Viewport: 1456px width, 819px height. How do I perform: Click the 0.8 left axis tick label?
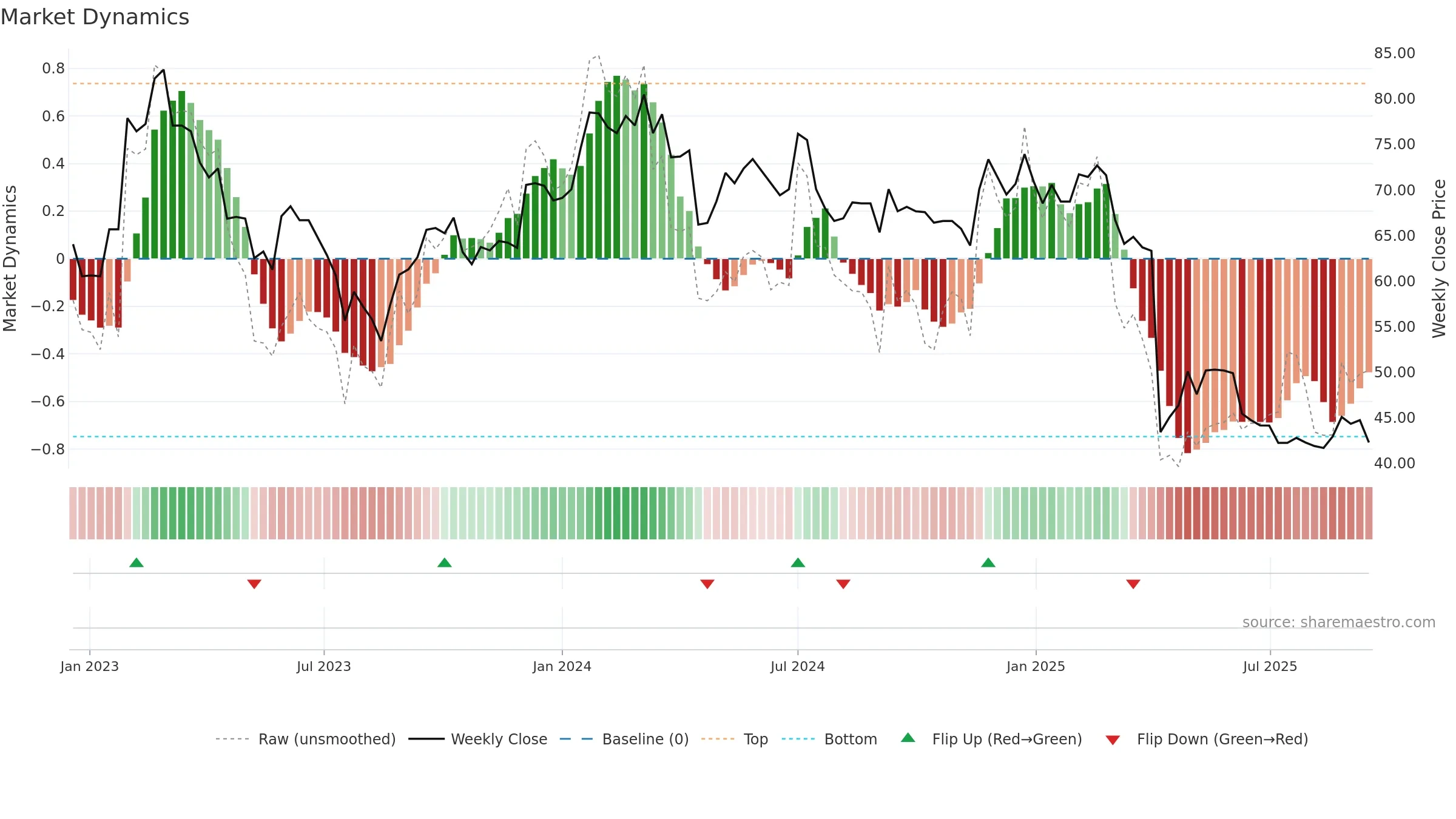point(53,69)
